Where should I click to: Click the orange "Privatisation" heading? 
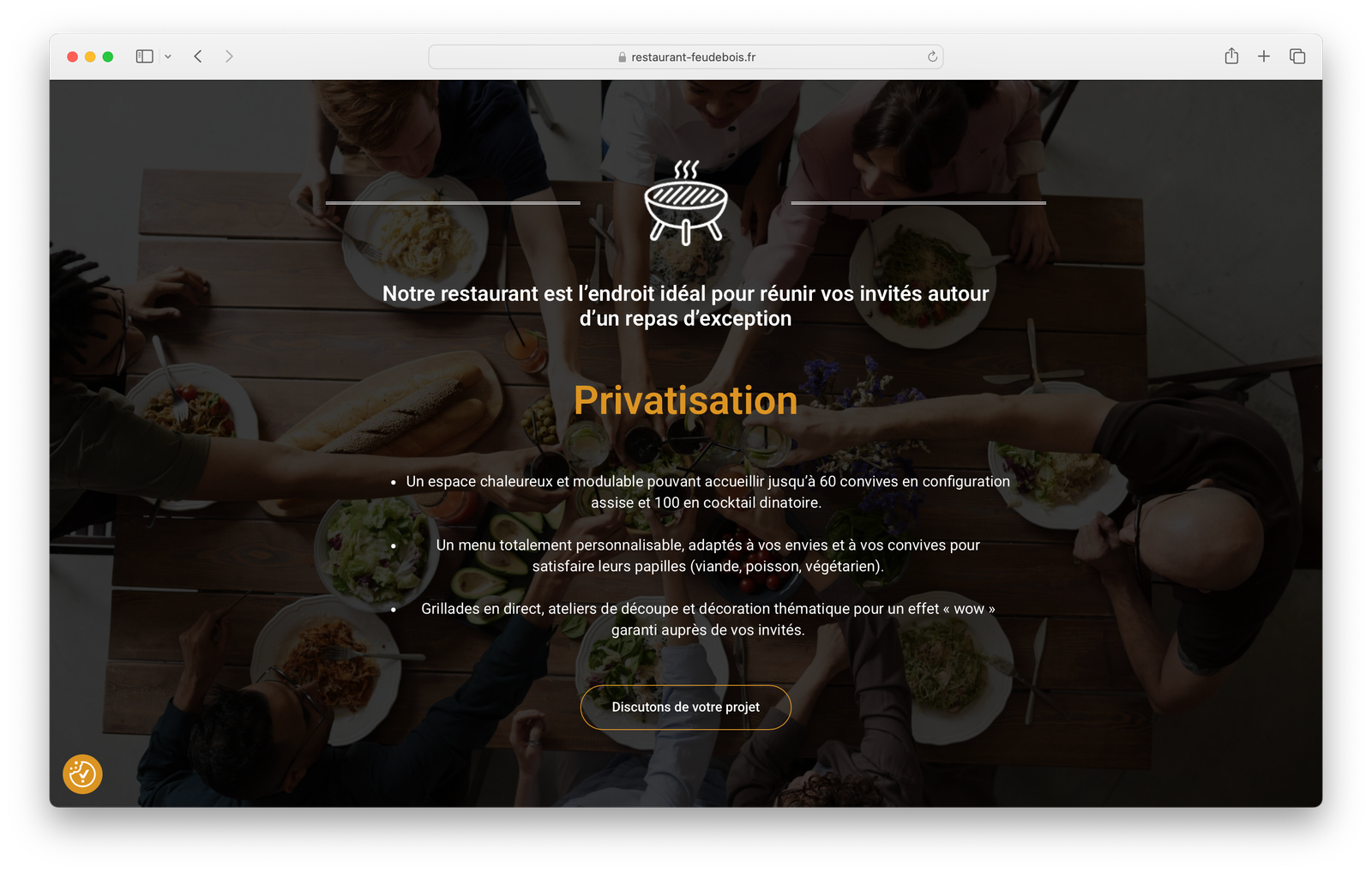[686, 400]
